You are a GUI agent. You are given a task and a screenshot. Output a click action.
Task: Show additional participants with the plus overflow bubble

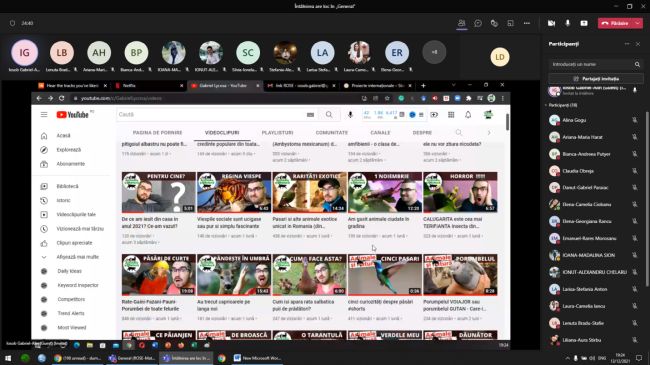tap(434, 52)
